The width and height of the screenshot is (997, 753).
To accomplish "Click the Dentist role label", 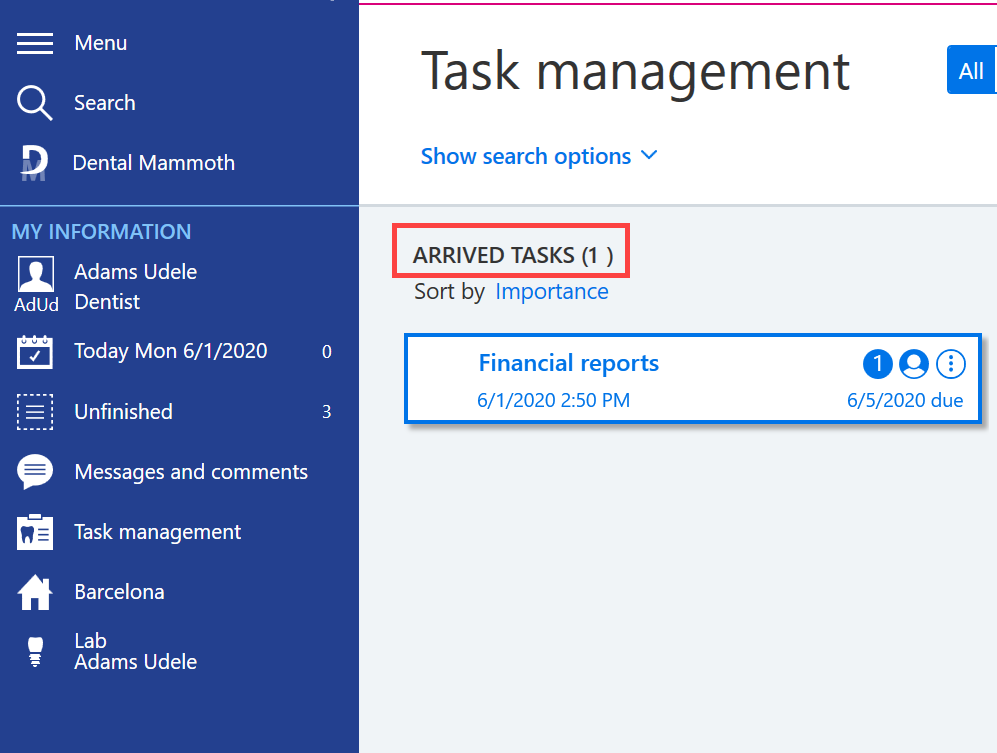I will [x=107, y=301].
